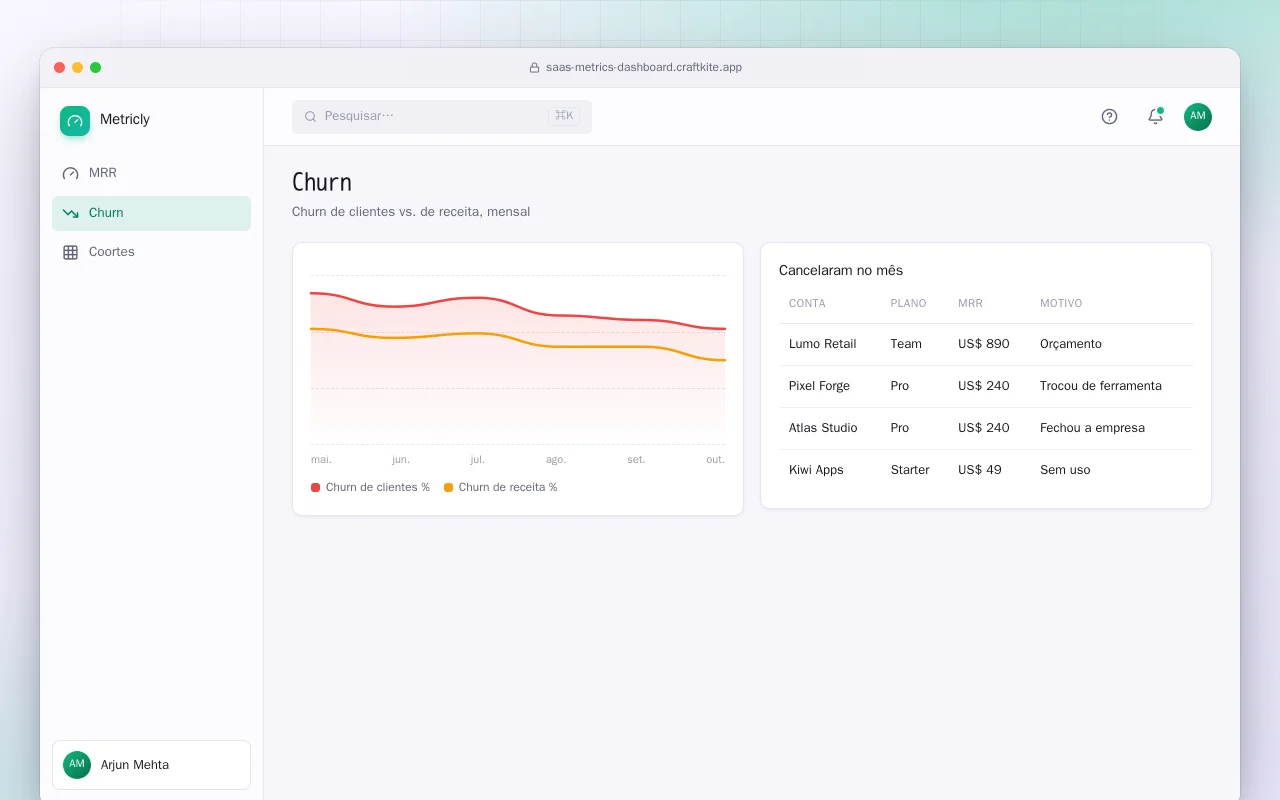Toggle Churn de receita % legend swatch
Viewport: 1280px width, 800px height.
point(448,488)
